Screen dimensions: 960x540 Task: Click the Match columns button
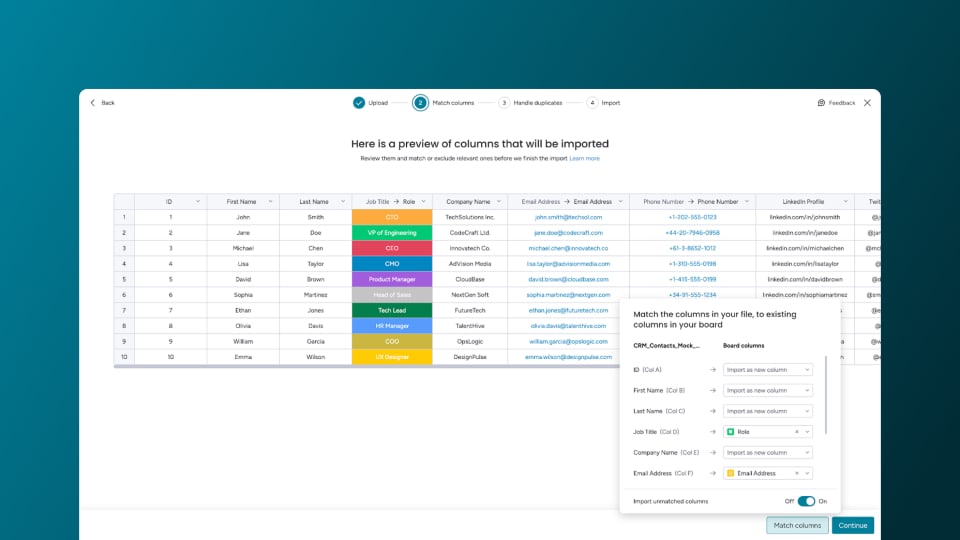[x=797, y=525]
